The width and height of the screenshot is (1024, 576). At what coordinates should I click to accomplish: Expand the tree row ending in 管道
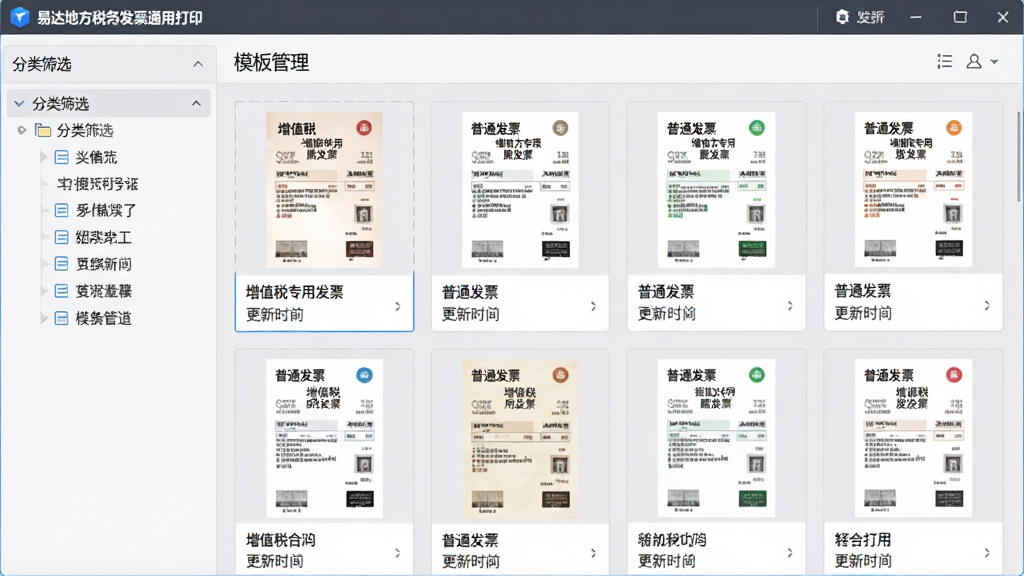tap(44, 318)
